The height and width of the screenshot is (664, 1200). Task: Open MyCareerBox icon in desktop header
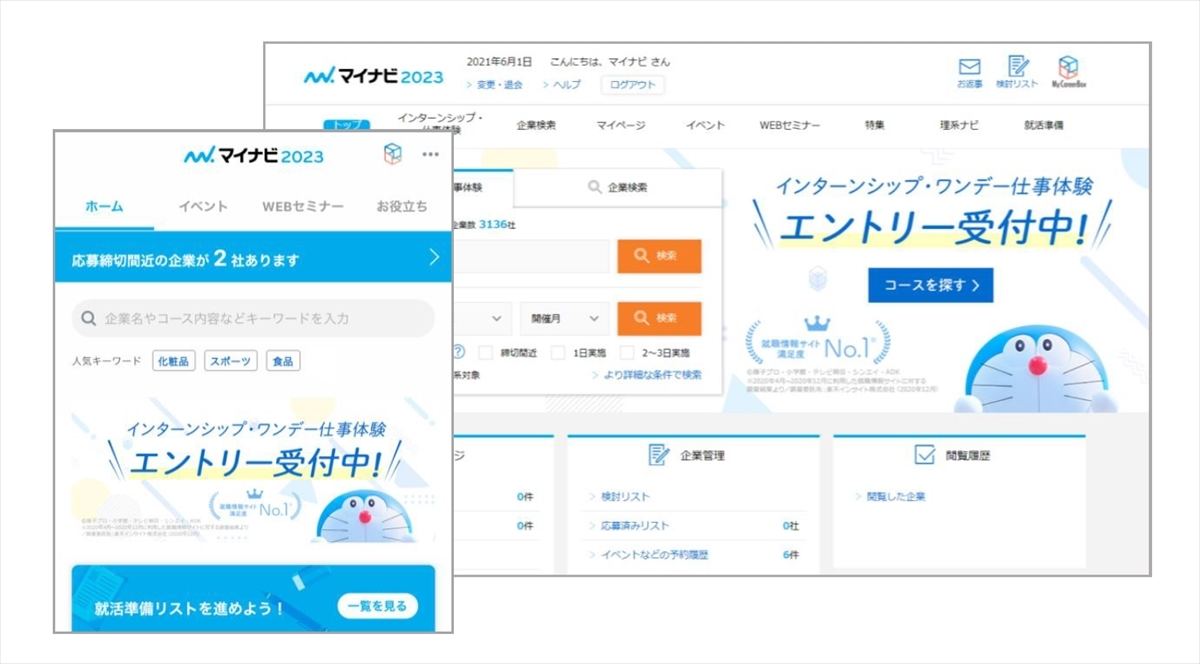pos(1069,73)
